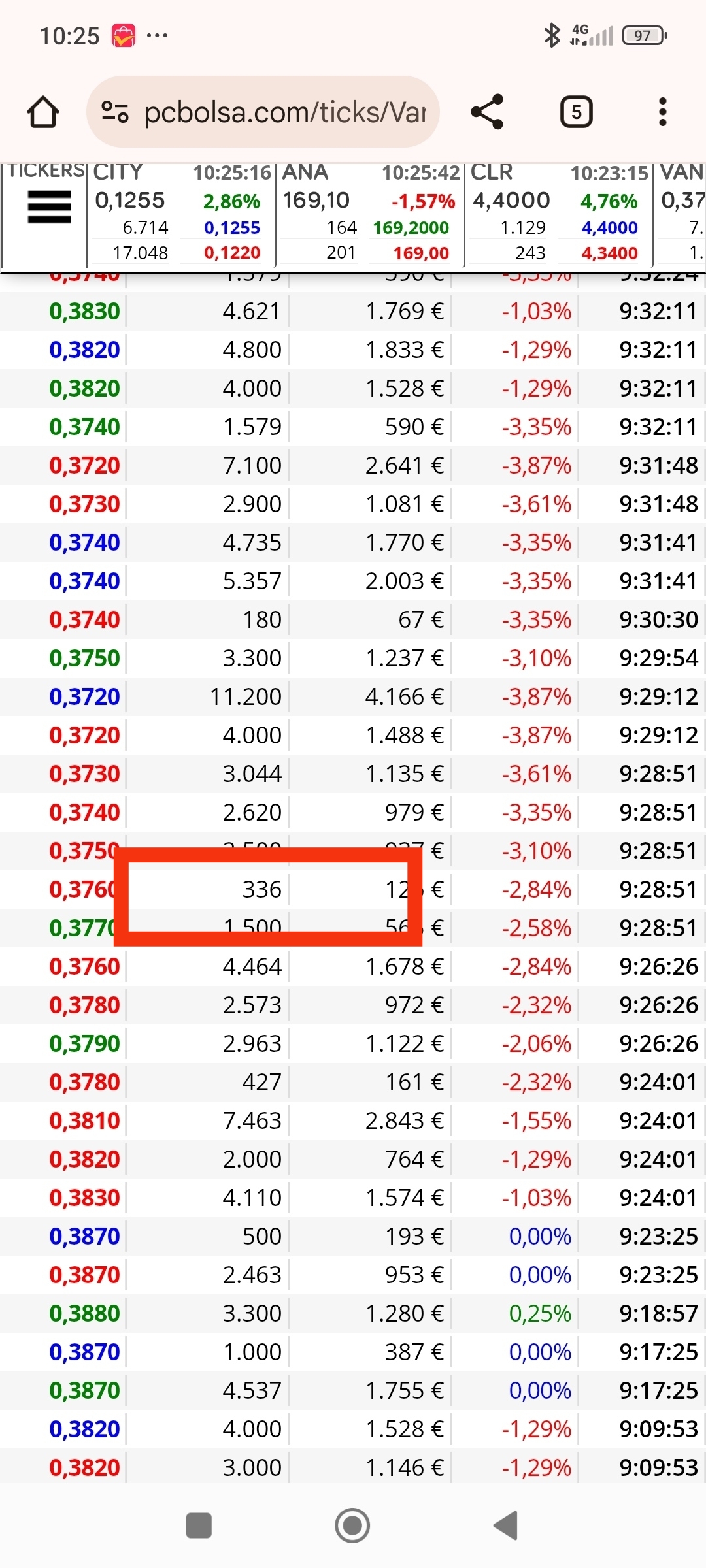Tap the share icon
Image resolution: width=706 pixels, height=1568 pixels.
tap(488, 112)
